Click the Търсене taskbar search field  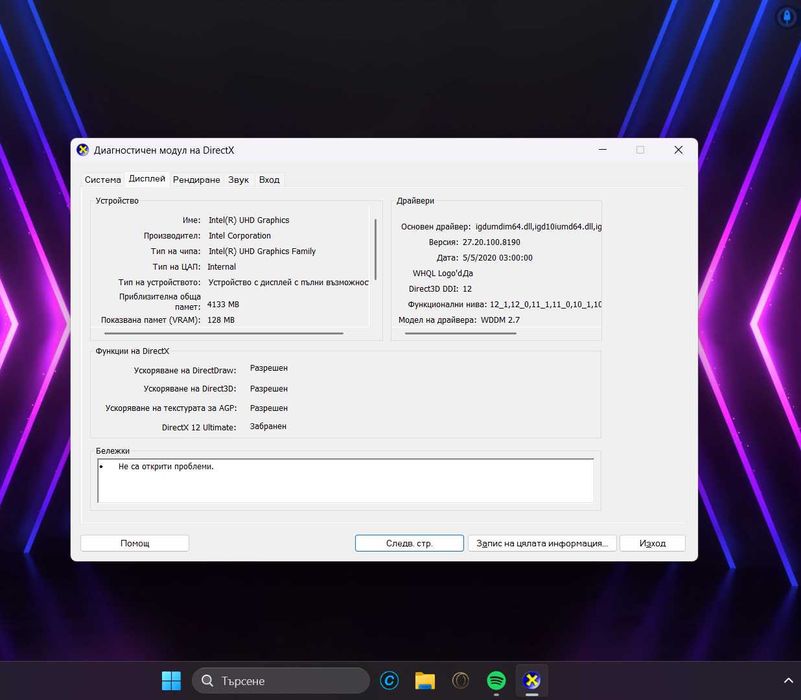coord(281,681)
